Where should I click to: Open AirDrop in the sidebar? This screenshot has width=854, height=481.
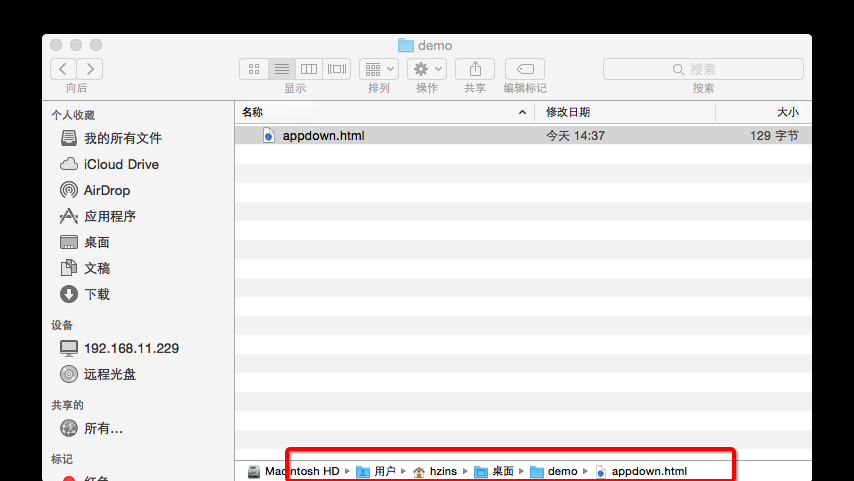tap(95, 190)
